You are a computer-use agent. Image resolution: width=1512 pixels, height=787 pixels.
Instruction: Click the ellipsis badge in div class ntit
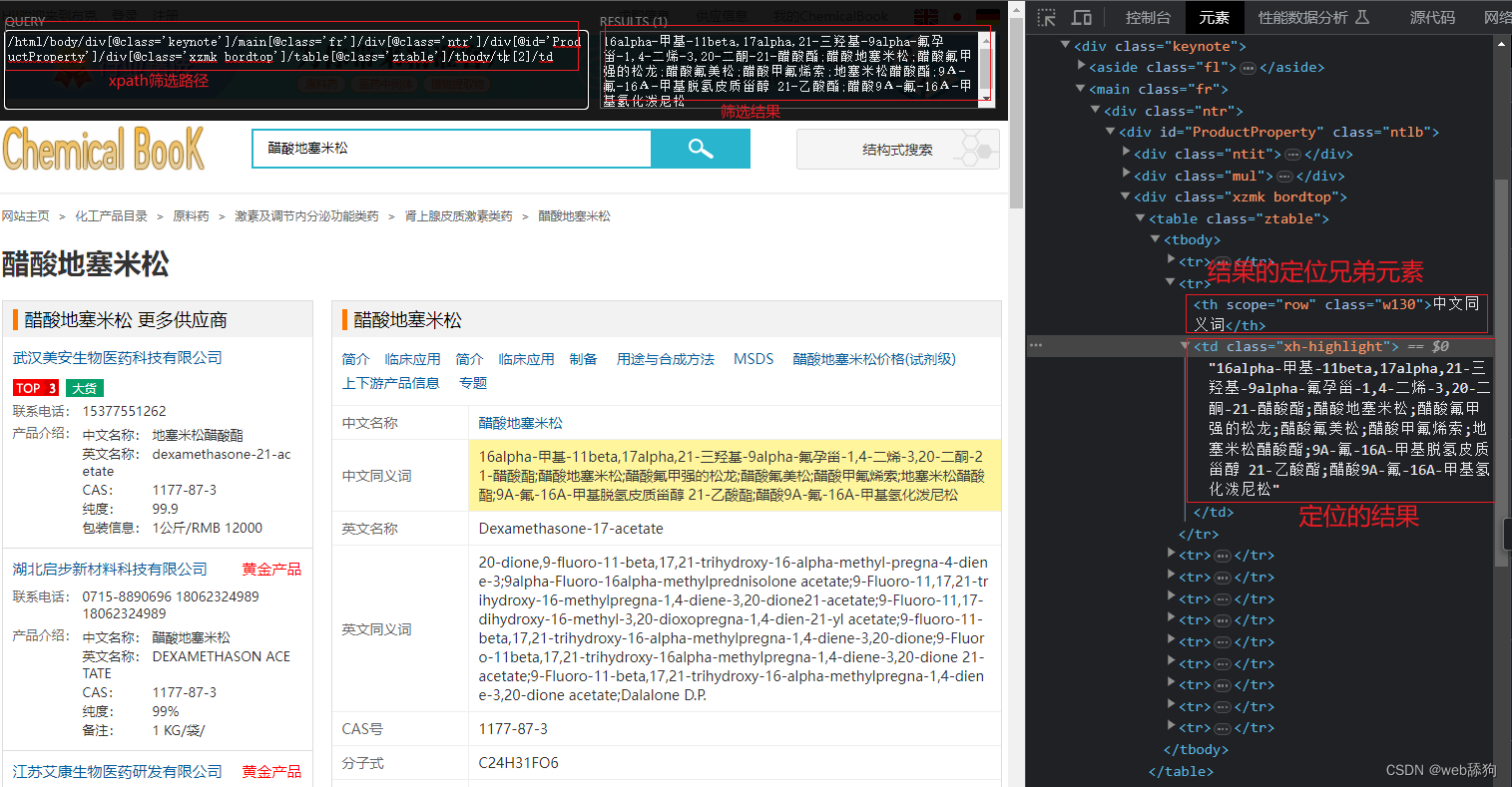(1292, 155)
